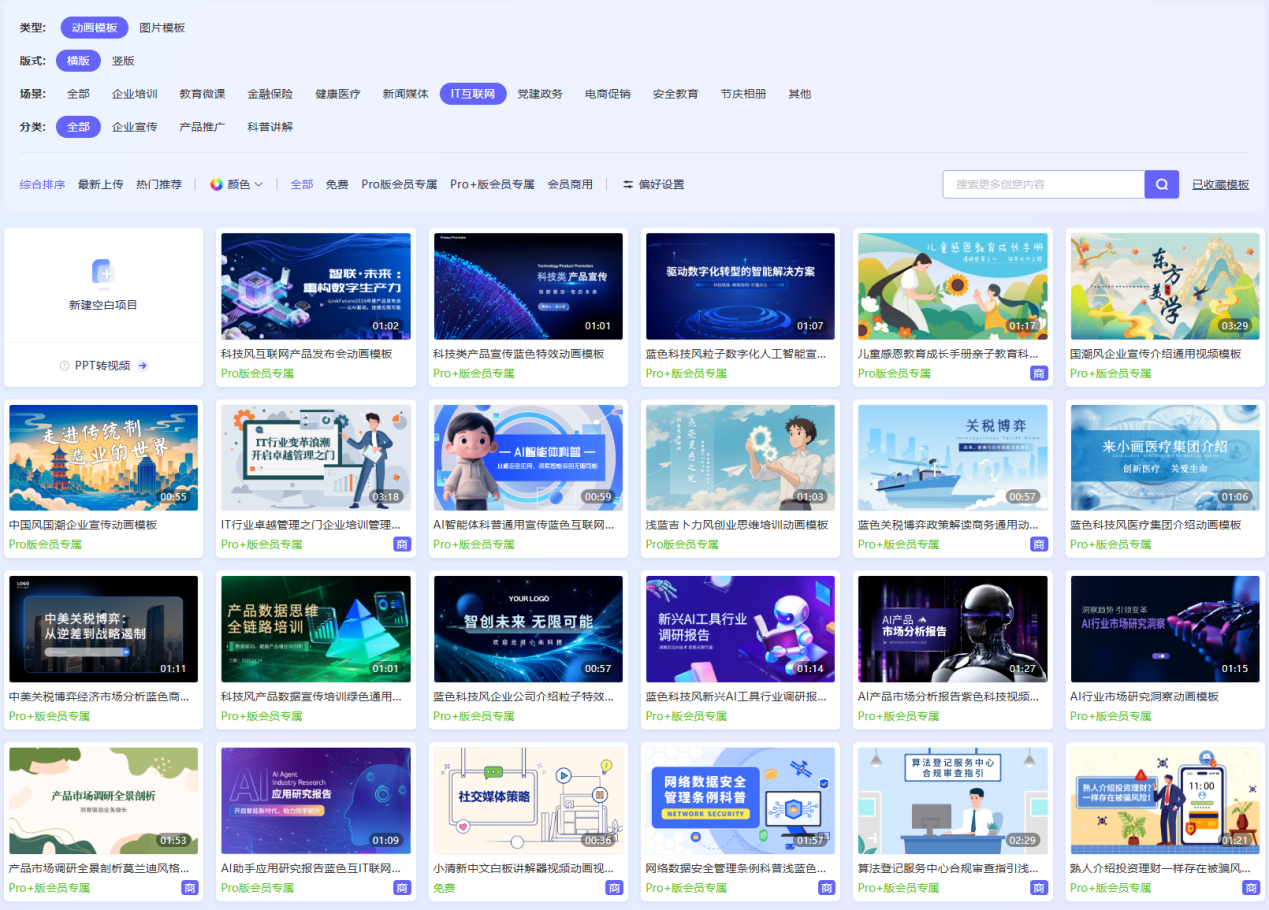Select the 企业培训 scene tab
The image size is (1269, 910).
tap(134, 94)
